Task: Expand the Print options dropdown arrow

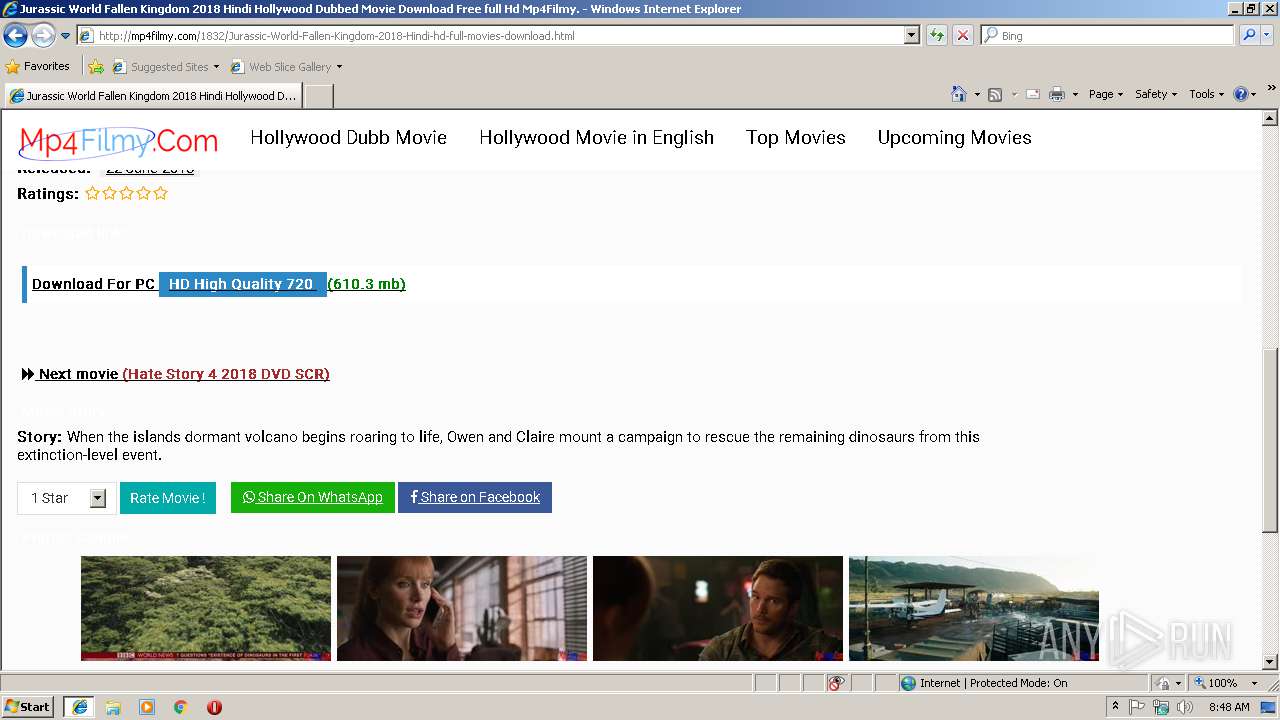Action: 1075,94
